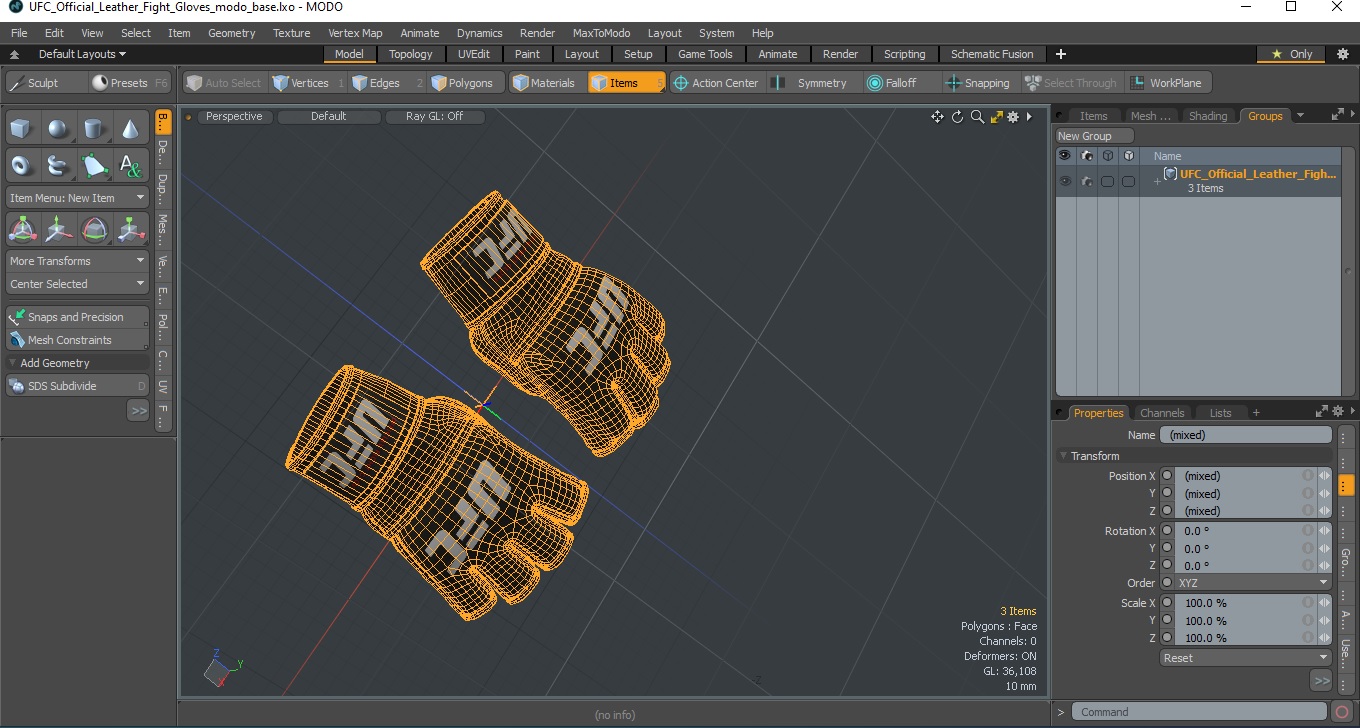The width and height of the screenshot is (1360, 728).
Task: Activate the universal Transform tool
Action: pos(22,230)
